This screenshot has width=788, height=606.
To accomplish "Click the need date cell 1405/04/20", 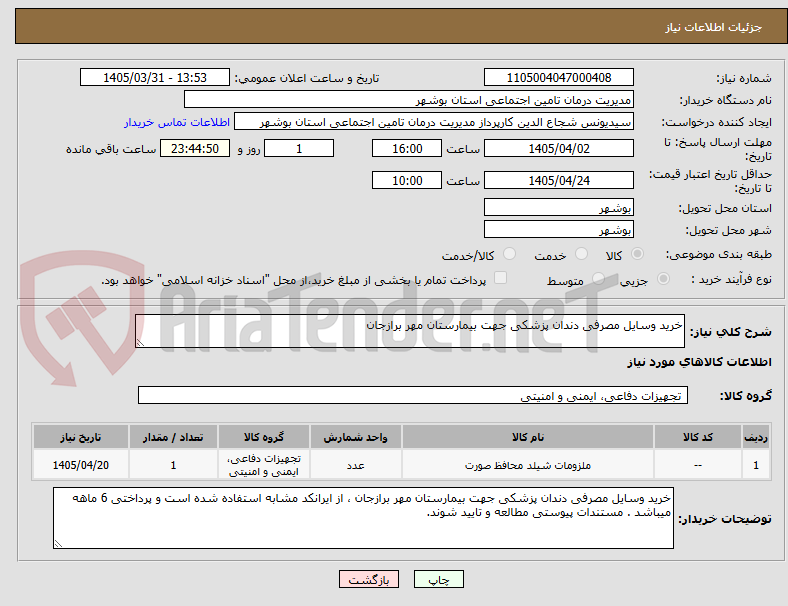I will (81, 465).
